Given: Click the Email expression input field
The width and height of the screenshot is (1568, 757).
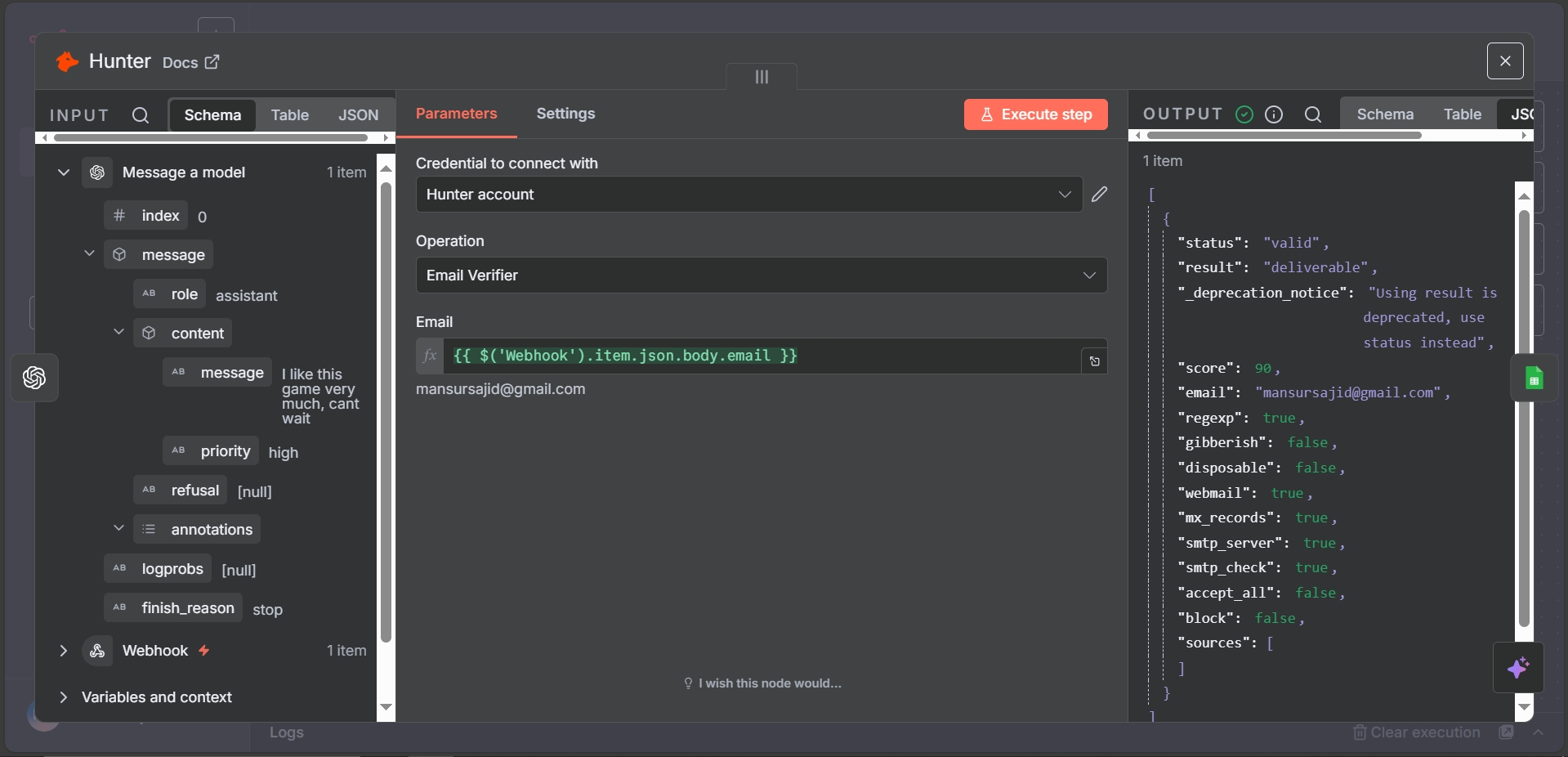Looking at the screenshot, I should (x=762, y=356).
